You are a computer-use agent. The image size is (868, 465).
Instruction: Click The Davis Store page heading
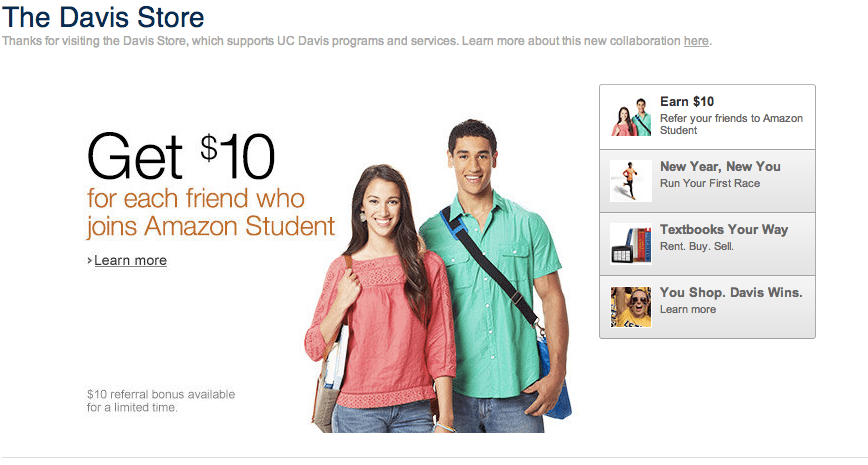(x=104, y=17)
